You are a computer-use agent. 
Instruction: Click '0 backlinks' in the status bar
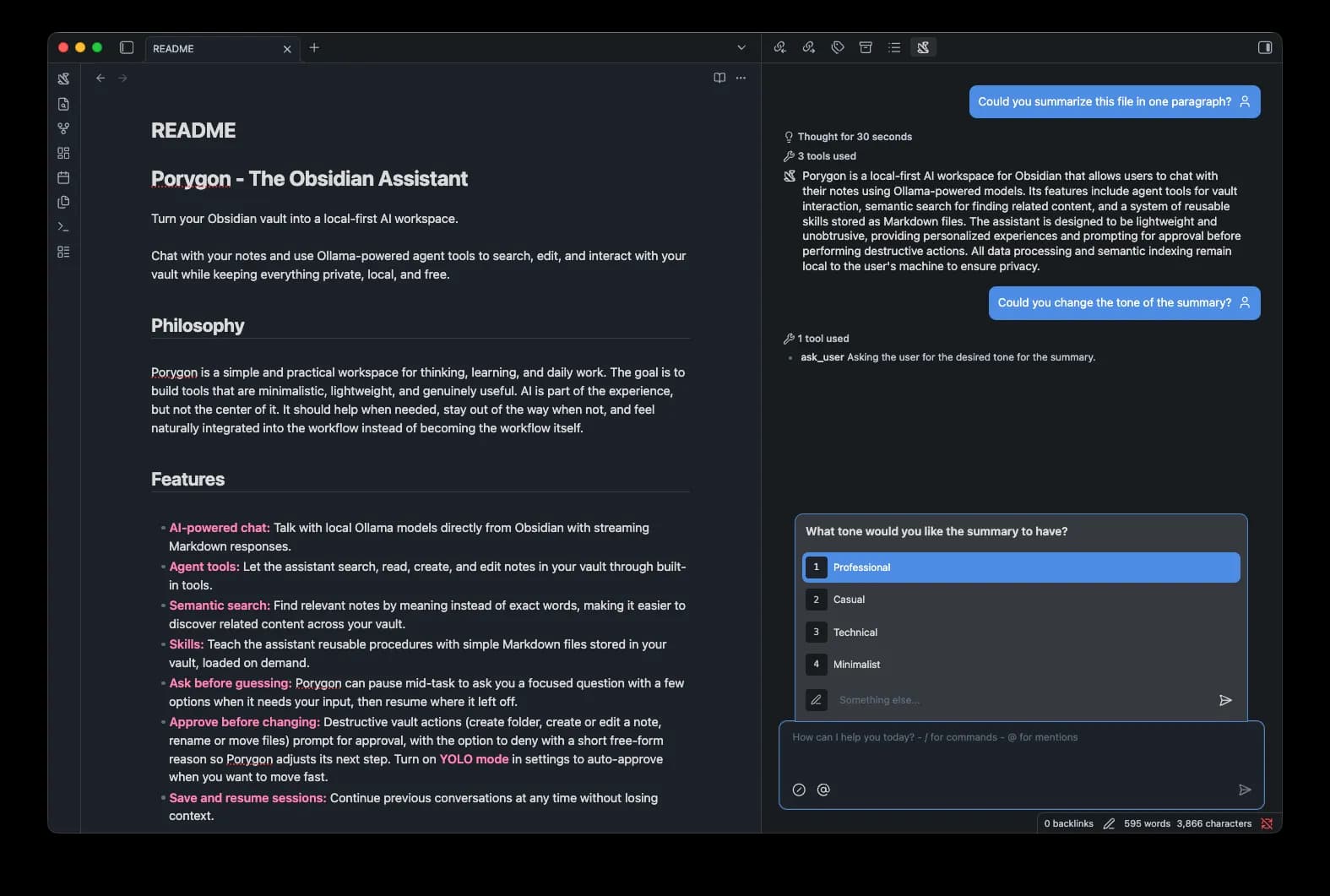1068,823
